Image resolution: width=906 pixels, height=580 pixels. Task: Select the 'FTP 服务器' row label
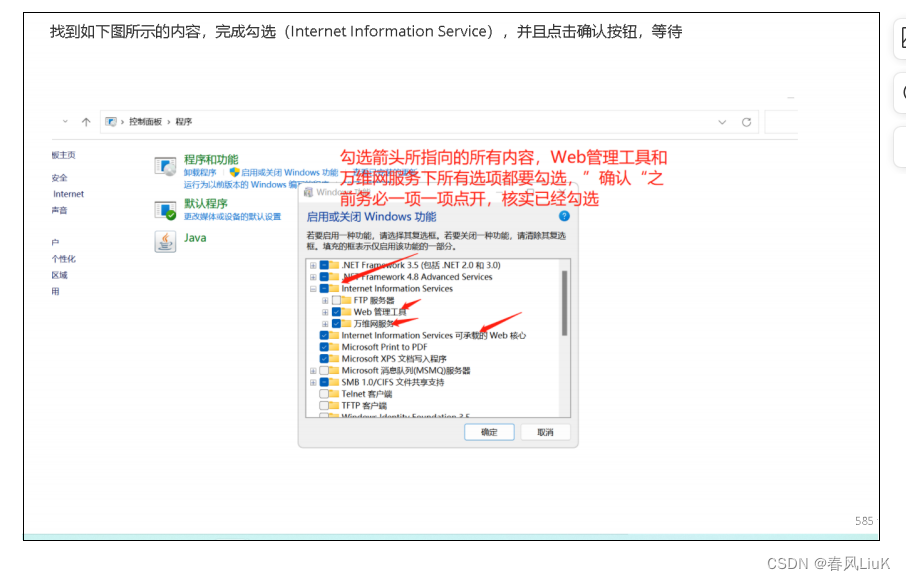(x=374, y=300)
